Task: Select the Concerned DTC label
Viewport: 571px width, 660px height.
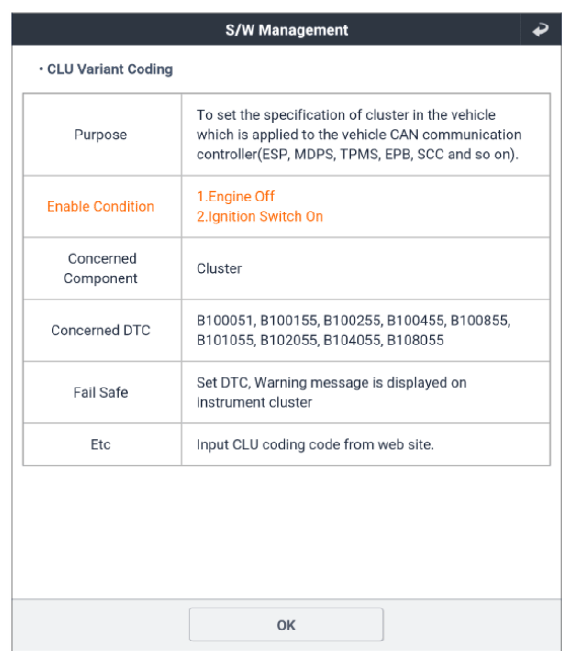Action: [x=101, y=330]
